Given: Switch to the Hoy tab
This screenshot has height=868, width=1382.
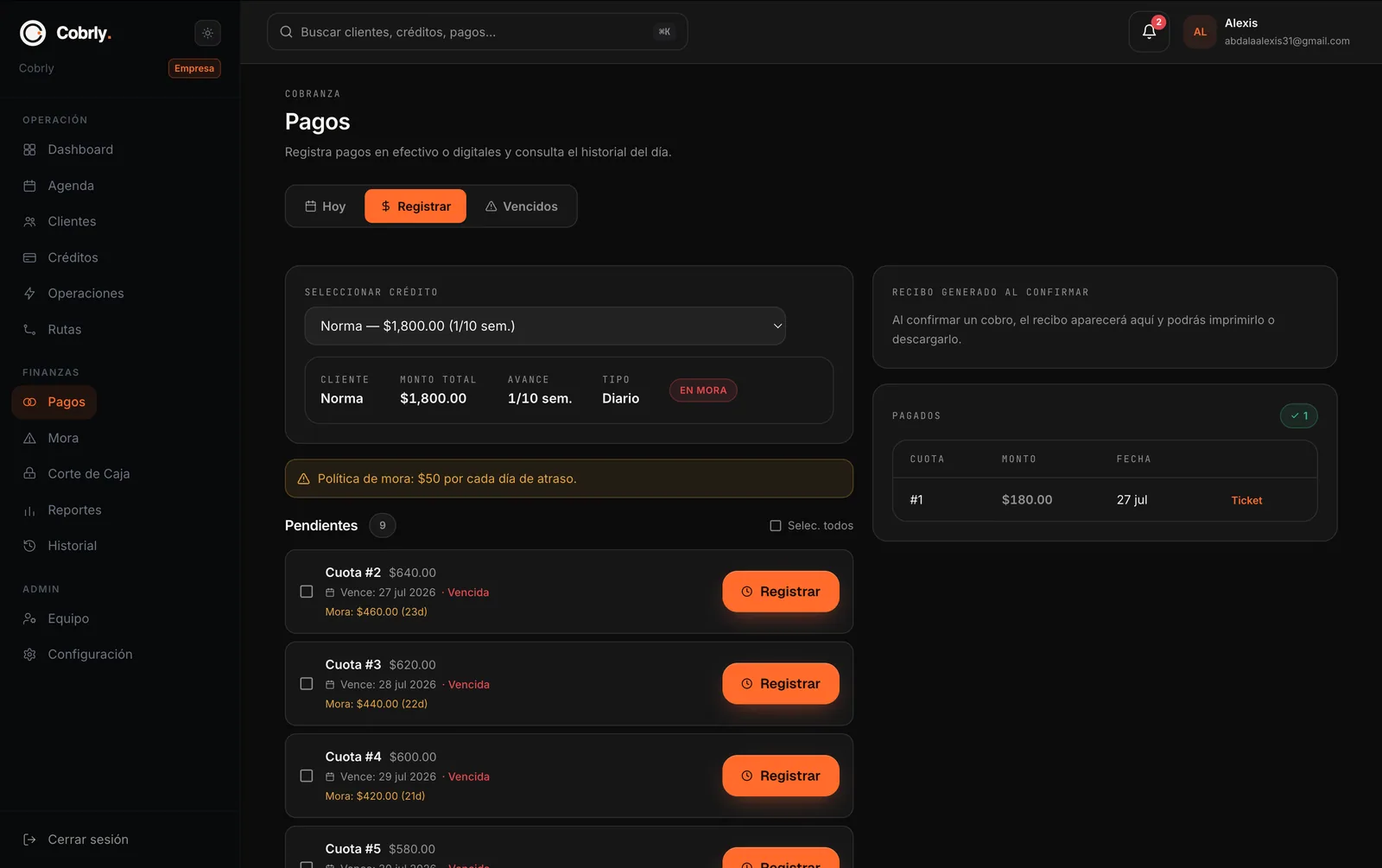Looking at the screenshot, I should pyautogui.click(x=326, y=206).
